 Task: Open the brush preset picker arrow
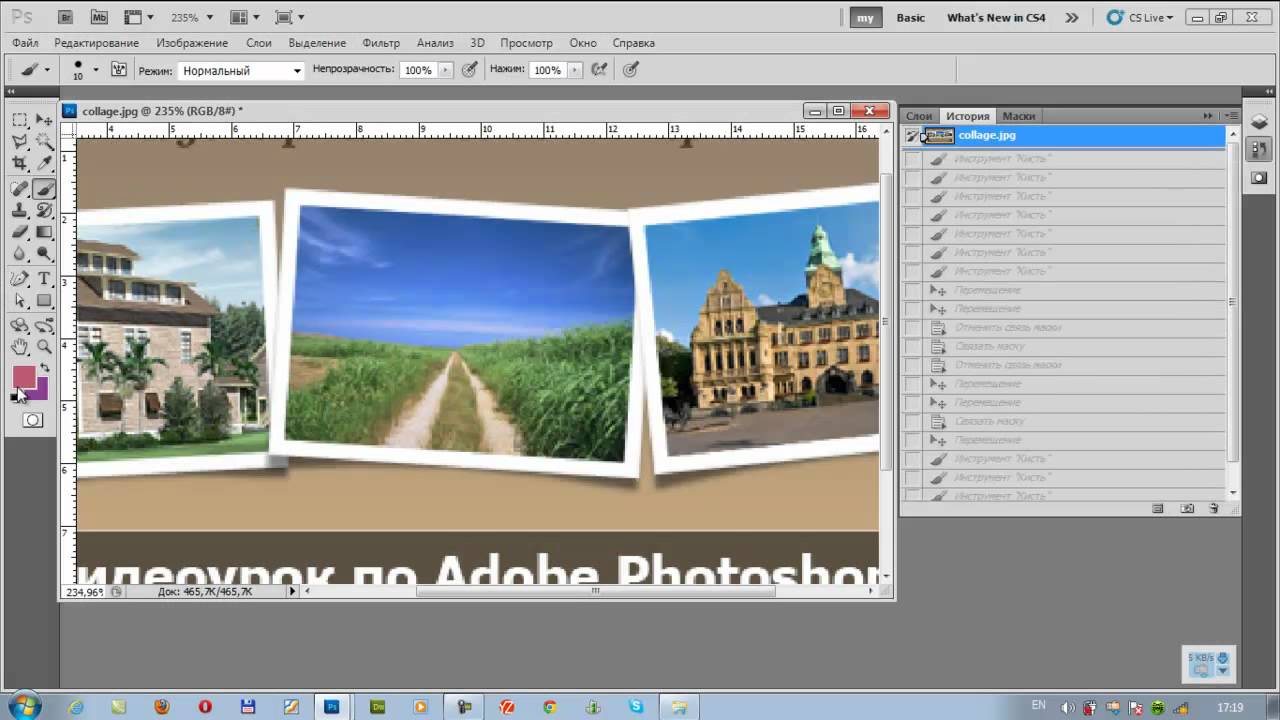(x=96, y=70)
